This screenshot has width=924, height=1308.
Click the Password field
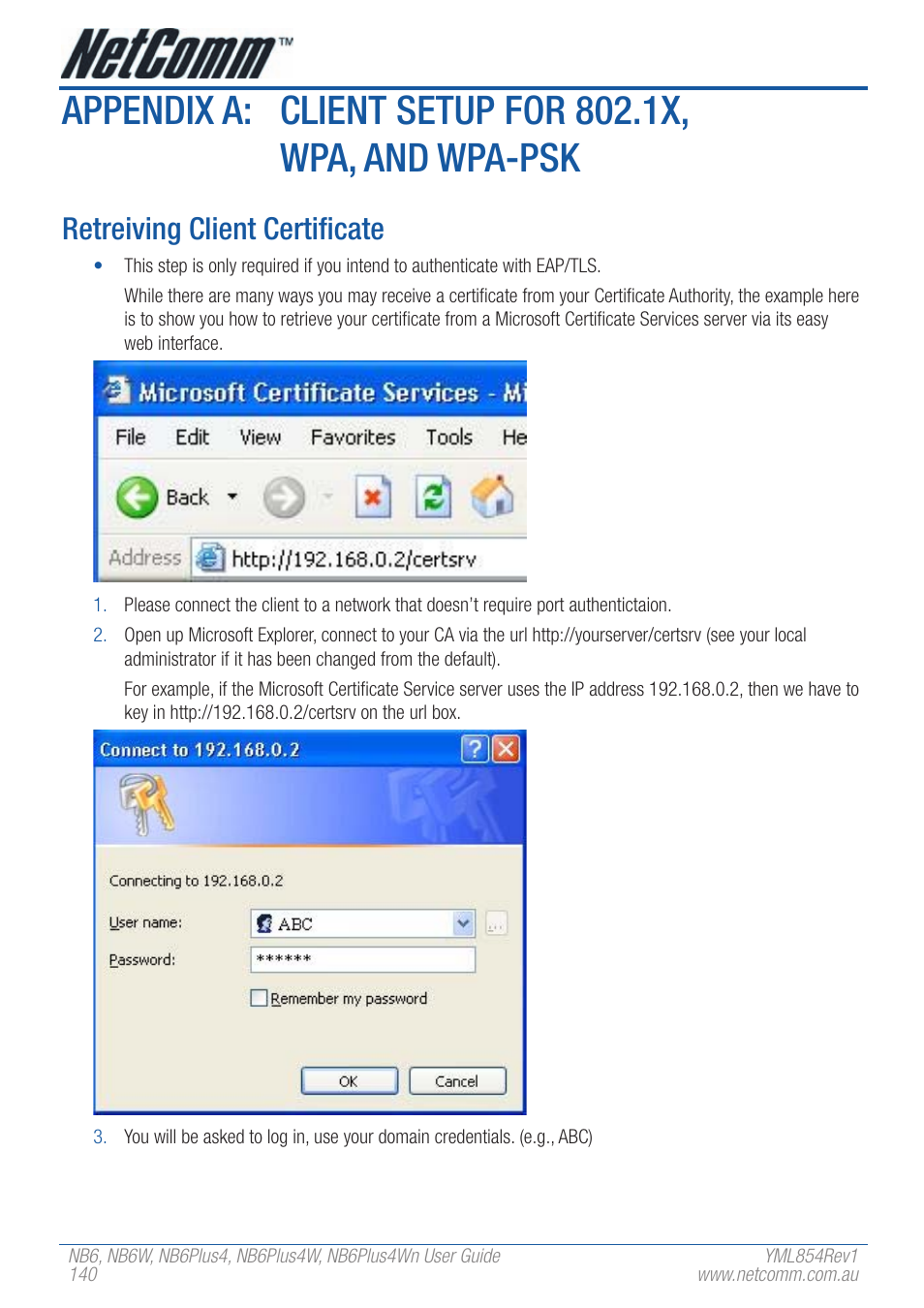pyautogui.click(x=362, y=959)
